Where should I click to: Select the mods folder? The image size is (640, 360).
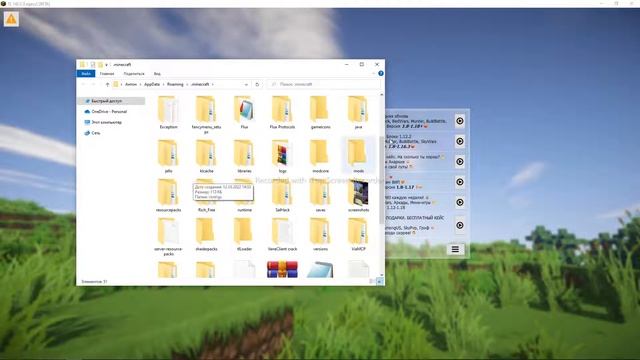point(358,156)
